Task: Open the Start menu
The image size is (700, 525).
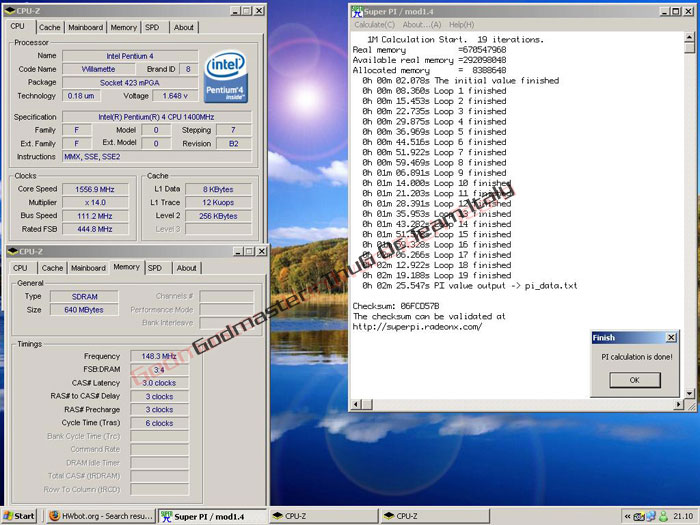Action: (x=19, y=516)
